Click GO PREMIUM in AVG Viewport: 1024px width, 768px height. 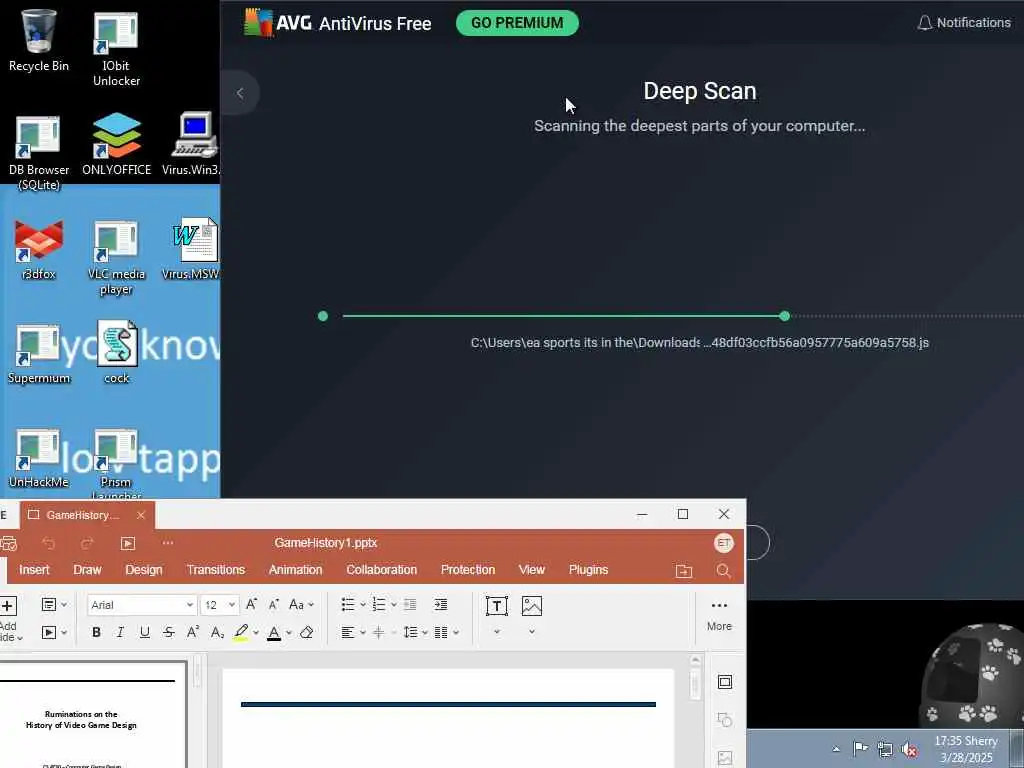pos(517,23)
